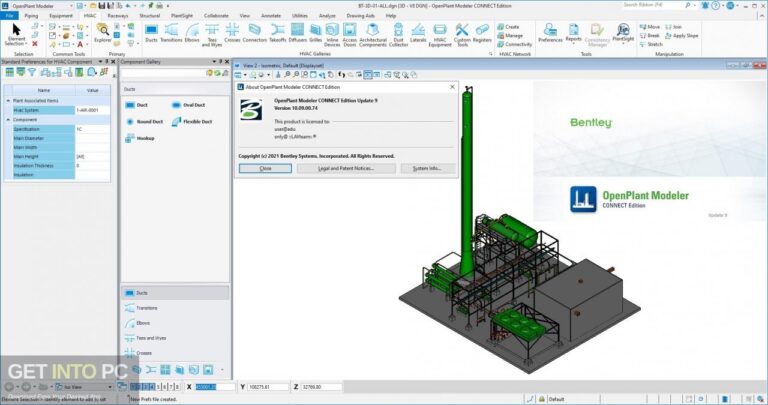
Task: Select the Stretch manipulation tool
Action: tap(651, 44)
